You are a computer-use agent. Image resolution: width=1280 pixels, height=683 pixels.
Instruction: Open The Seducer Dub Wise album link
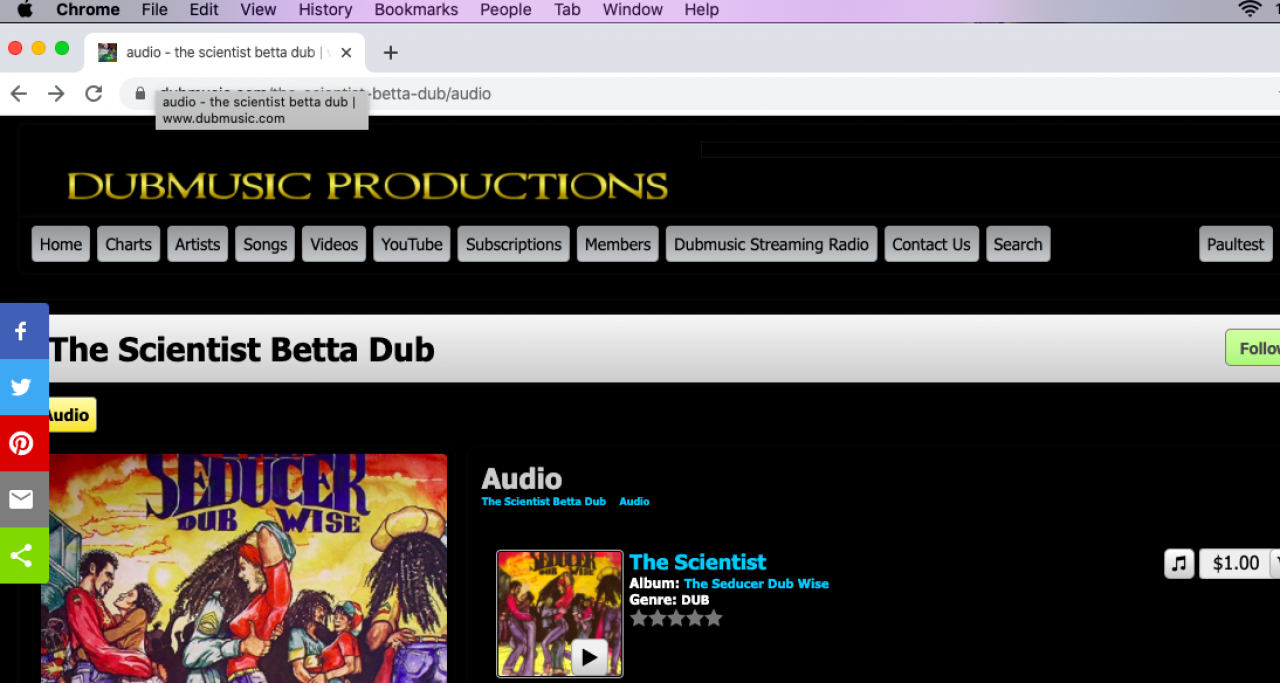coord(756,584)
